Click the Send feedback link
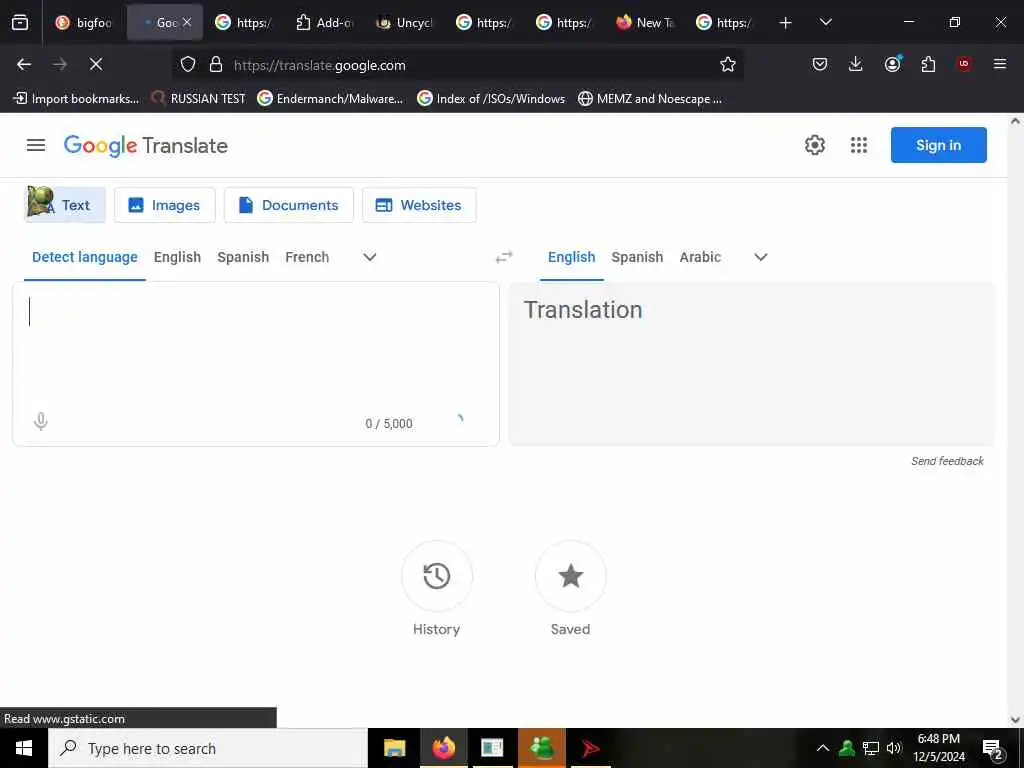The width and height of the screenshot is (1024, 768). tap(947, 461)
